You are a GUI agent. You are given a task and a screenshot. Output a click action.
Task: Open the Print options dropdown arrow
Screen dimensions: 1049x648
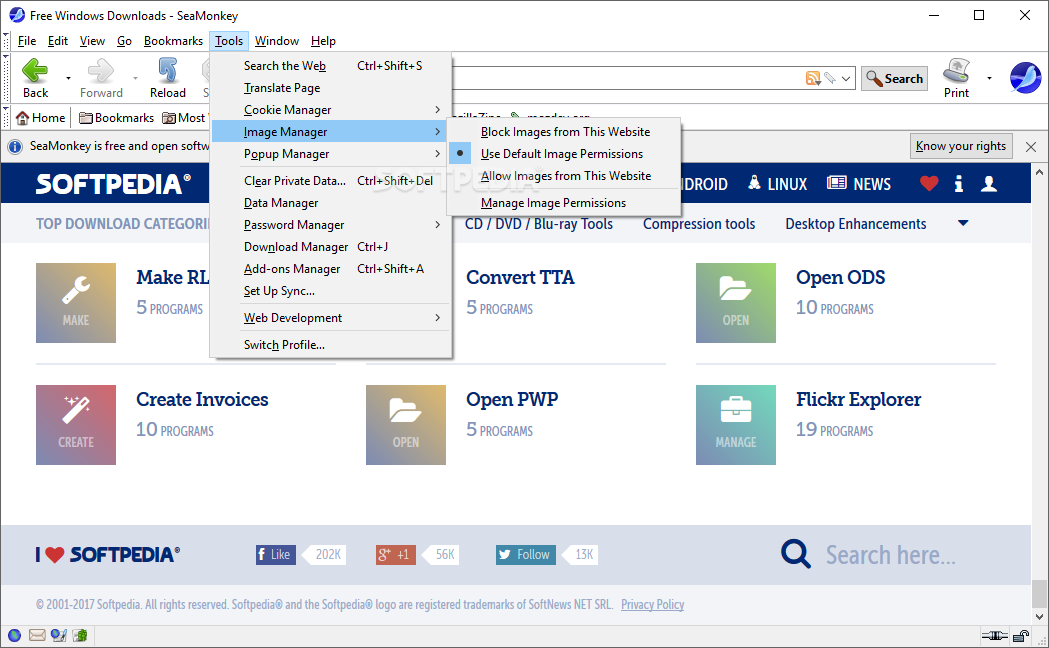(989, 78)
